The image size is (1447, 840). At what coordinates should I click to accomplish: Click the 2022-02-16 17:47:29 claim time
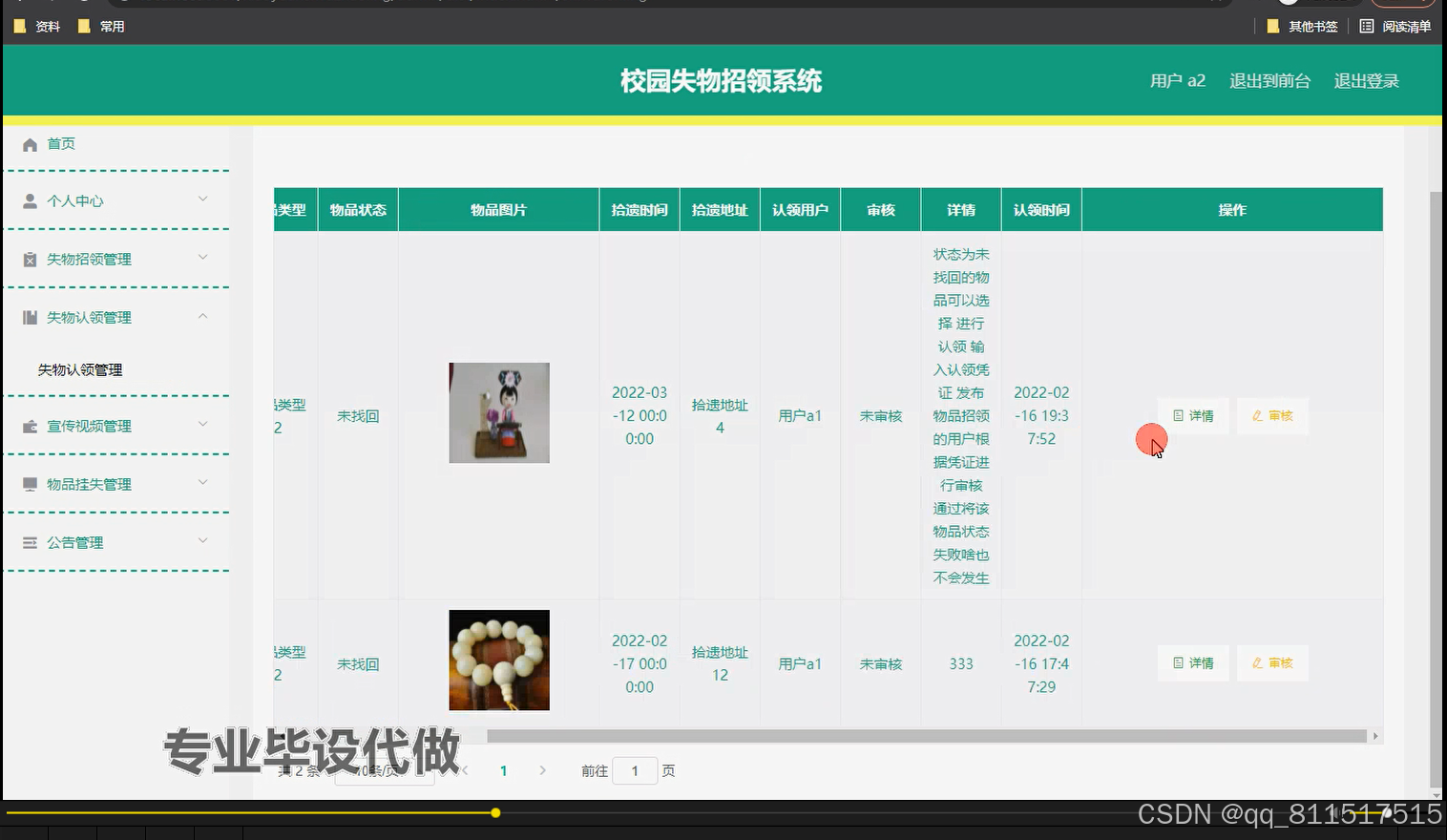[1041, 663]
